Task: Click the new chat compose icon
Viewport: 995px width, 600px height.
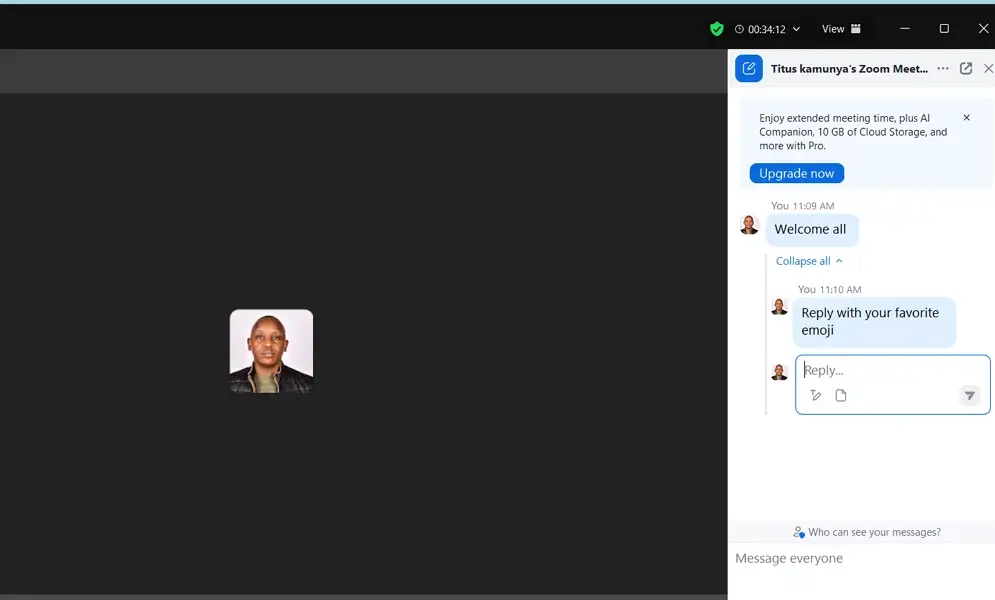Action: pyautogui.click(x=749, y=68)
